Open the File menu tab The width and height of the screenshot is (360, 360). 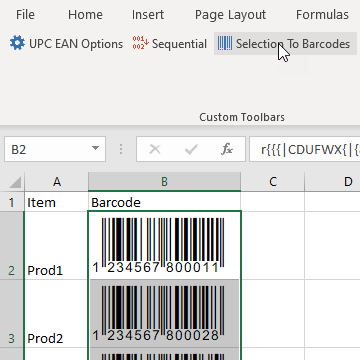pyautogui.click(x=25, y=15)
